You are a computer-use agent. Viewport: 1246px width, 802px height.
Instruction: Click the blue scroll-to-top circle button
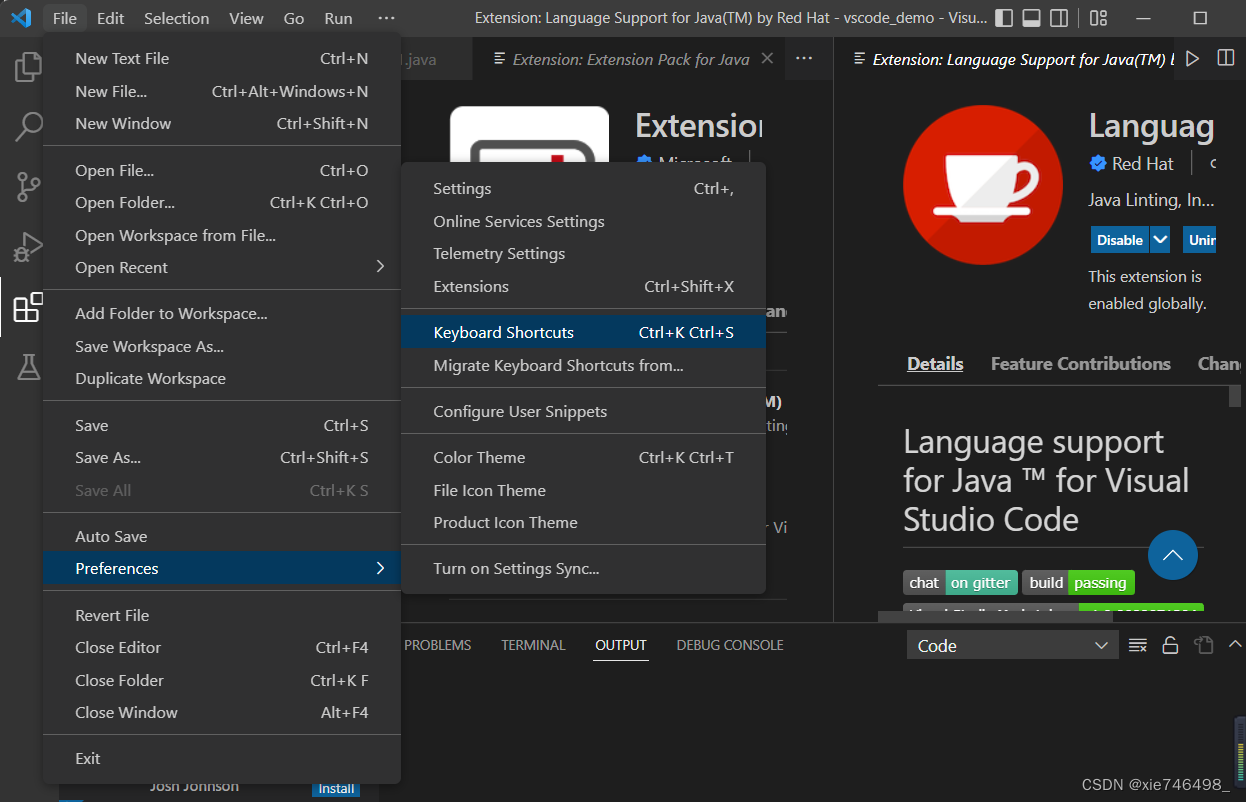click(x=1173, y=555)
